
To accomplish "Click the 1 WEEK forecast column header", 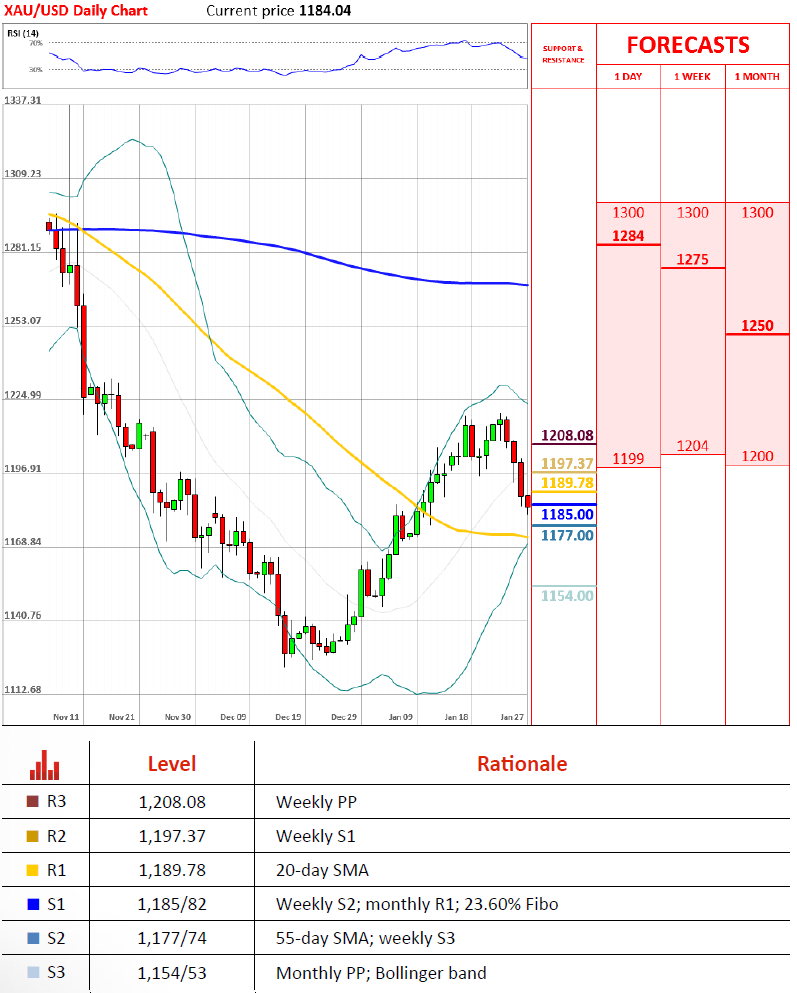I will pyautogui.click(x=692, y=77).
